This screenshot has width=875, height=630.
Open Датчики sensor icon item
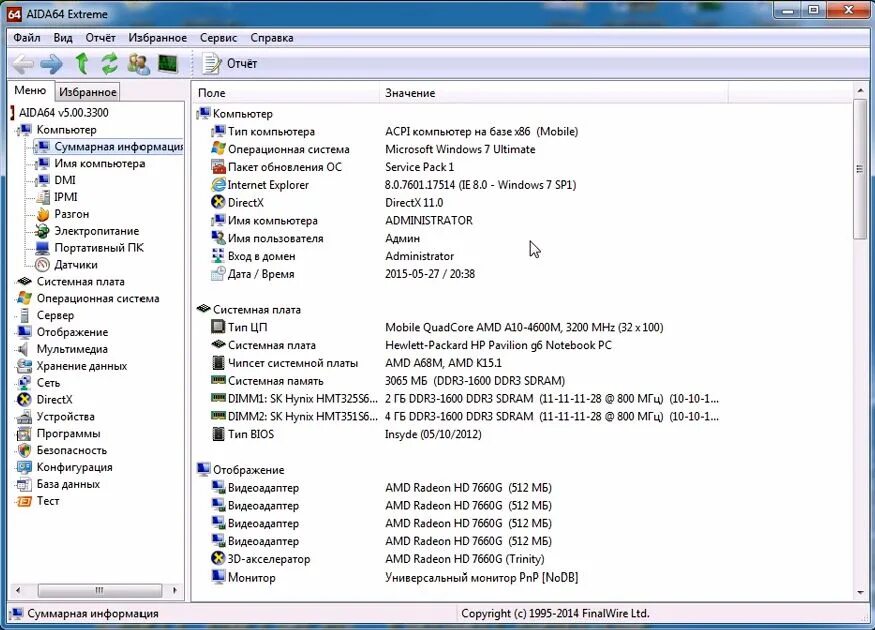click(x=43, y=265)
